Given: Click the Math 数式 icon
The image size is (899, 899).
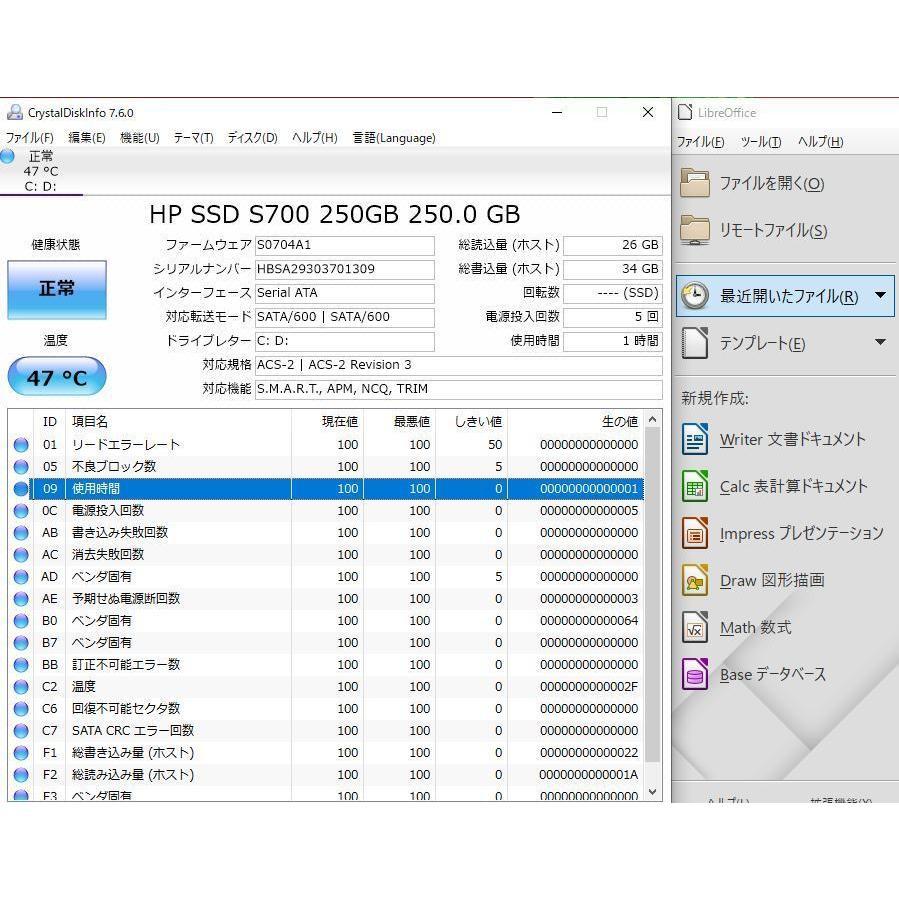Looking at the screenshot, I should 695,627.
